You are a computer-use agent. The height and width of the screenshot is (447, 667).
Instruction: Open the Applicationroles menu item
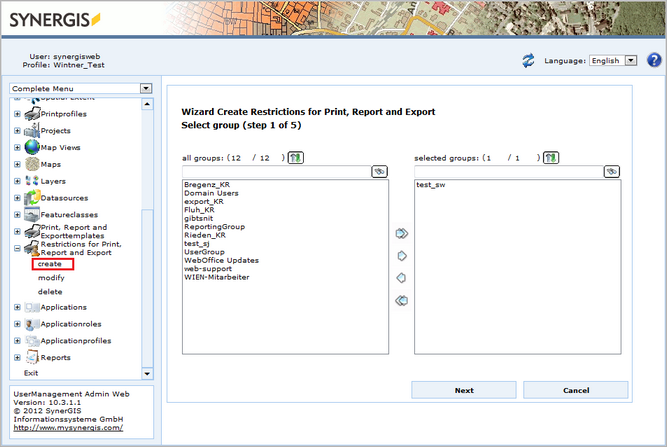(71, 324)
